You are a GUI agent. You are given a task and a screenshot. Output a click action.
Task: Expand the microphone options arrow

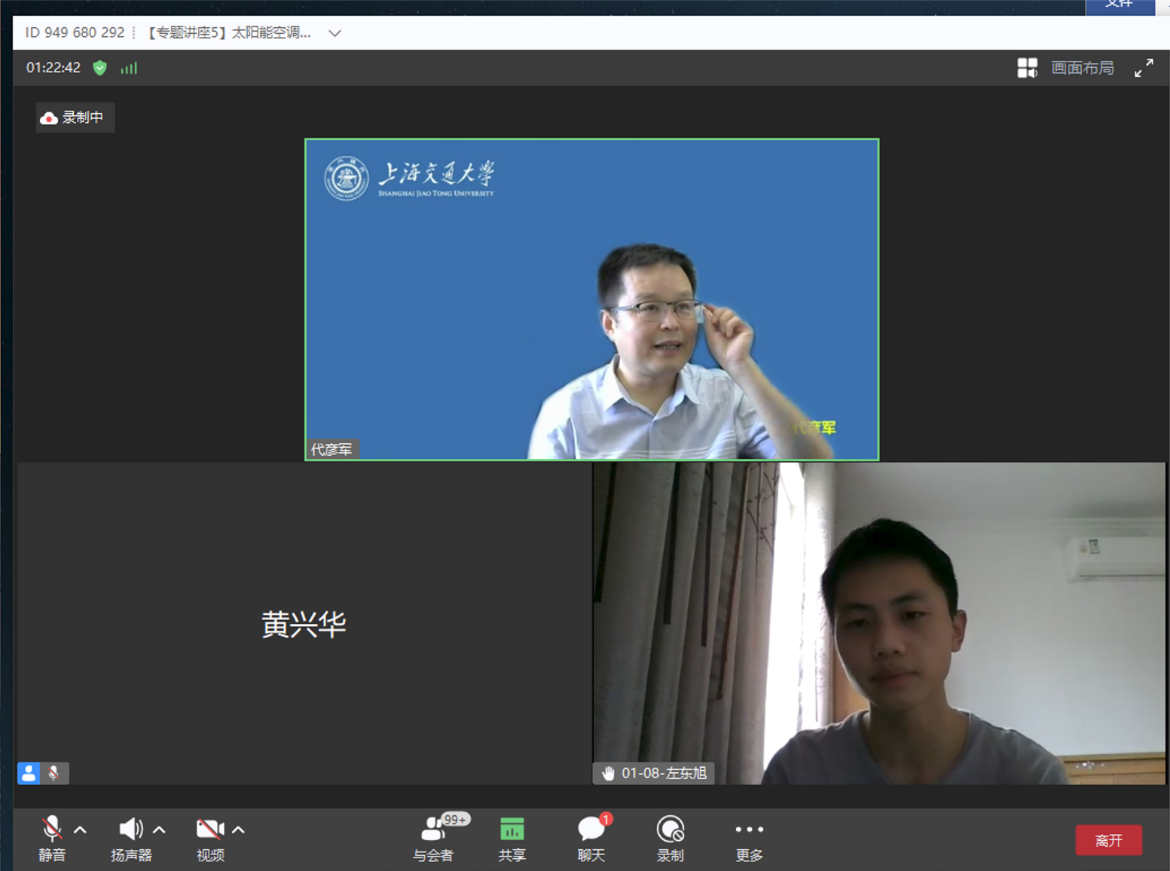tap(80, 830)
